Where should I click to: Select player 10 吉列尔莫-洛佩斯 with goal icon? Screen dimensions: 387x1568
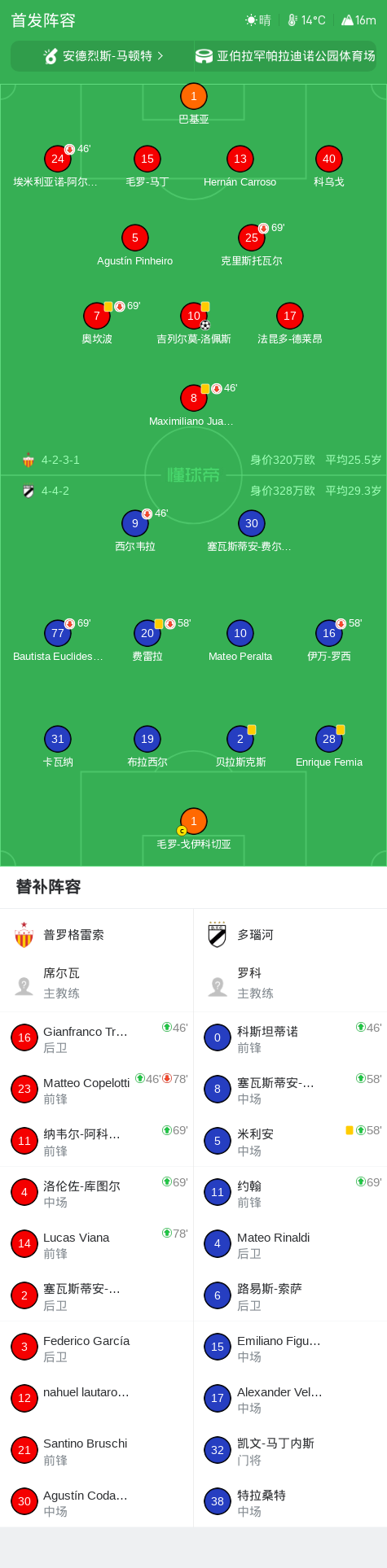pos(194,316)
